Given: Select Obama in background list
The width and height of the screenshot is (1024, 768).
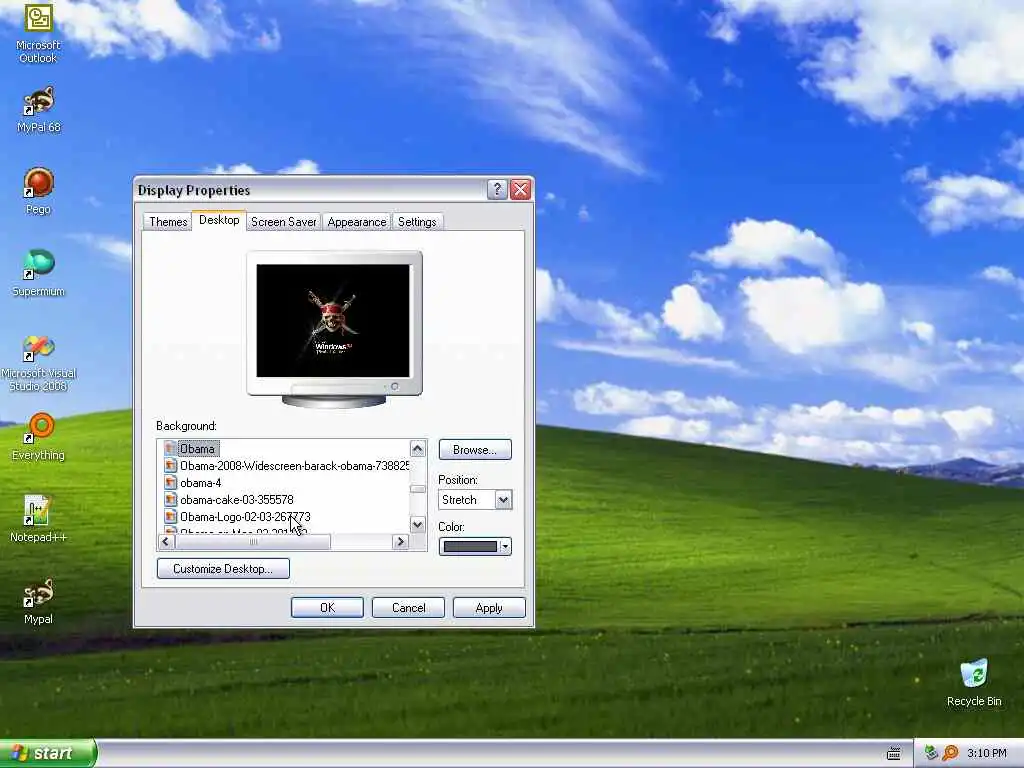Looking at the screenshot, I should (197, 449).
